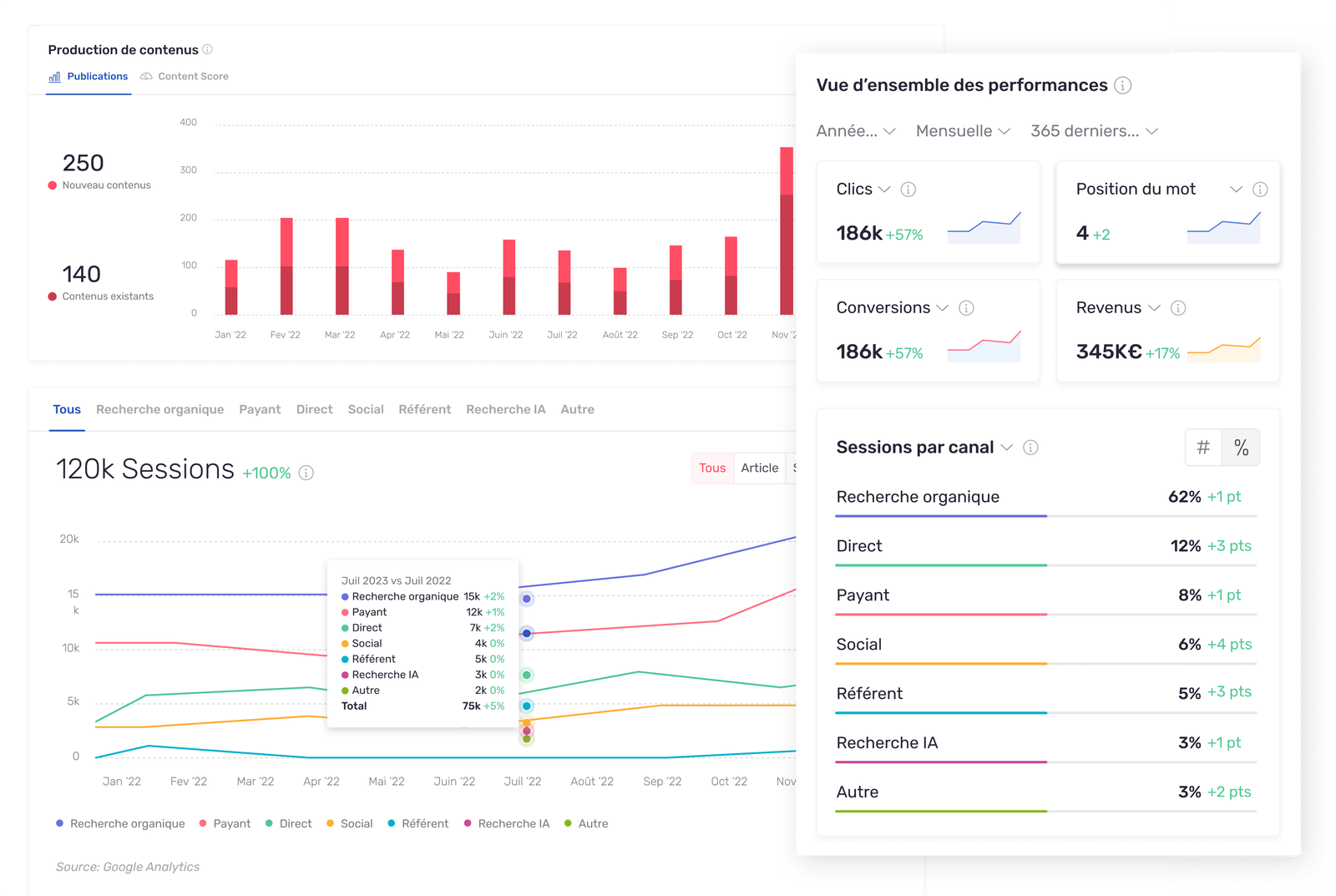Click info icon on Revenus card
This screenshot has width=1336, height=896.
(1178, 308)
